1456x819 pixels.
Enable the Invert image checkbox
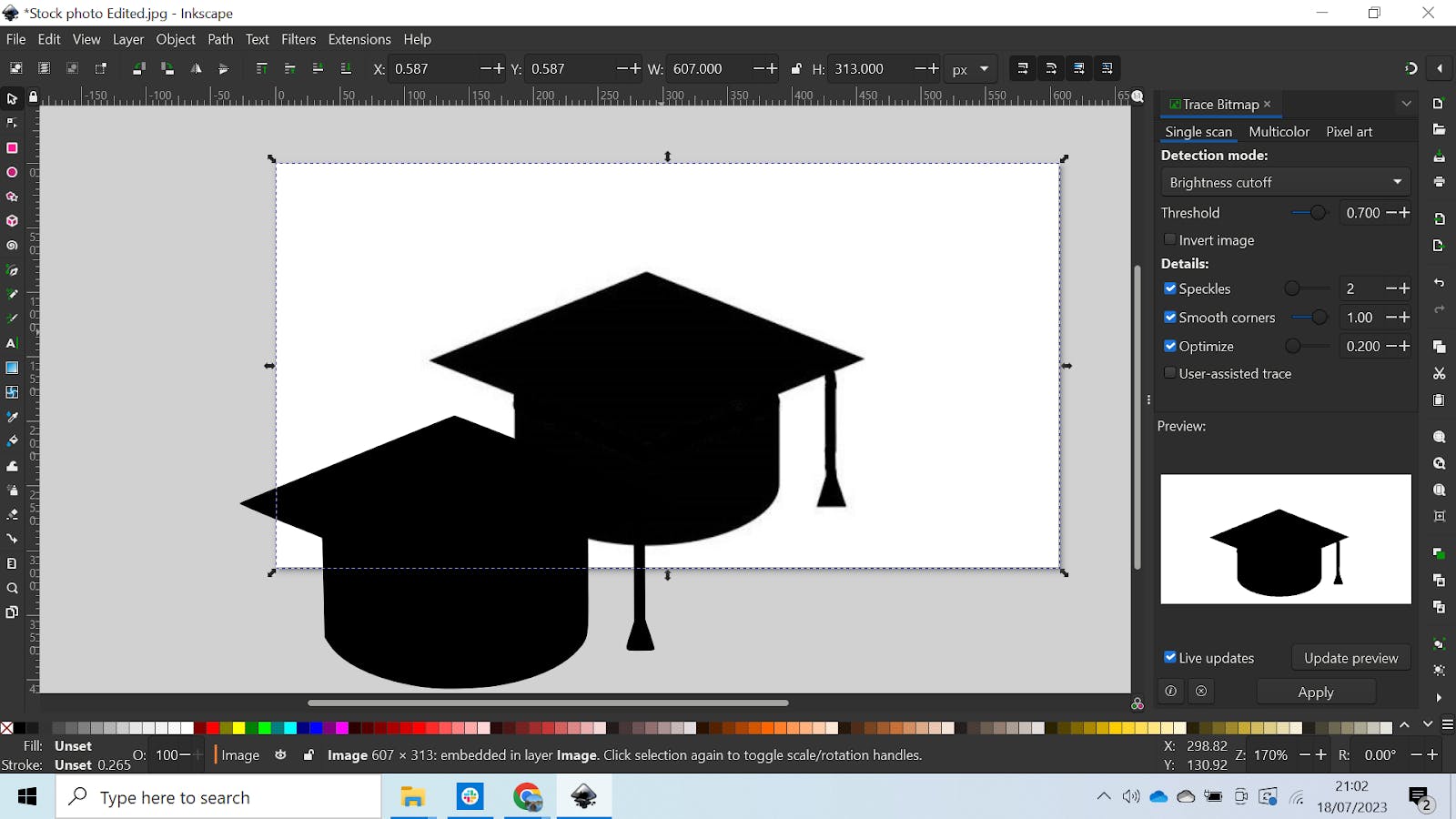click(x=1170, y=239)
